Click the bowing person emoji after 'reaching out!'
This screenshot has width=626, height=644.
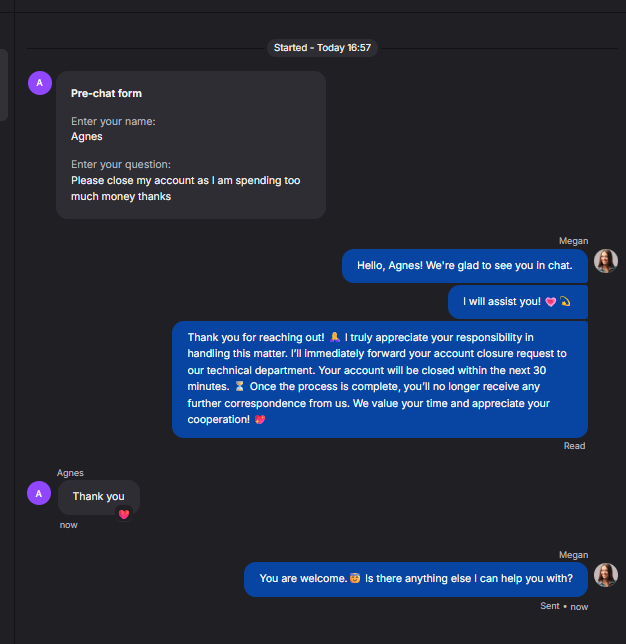point(335,337)
